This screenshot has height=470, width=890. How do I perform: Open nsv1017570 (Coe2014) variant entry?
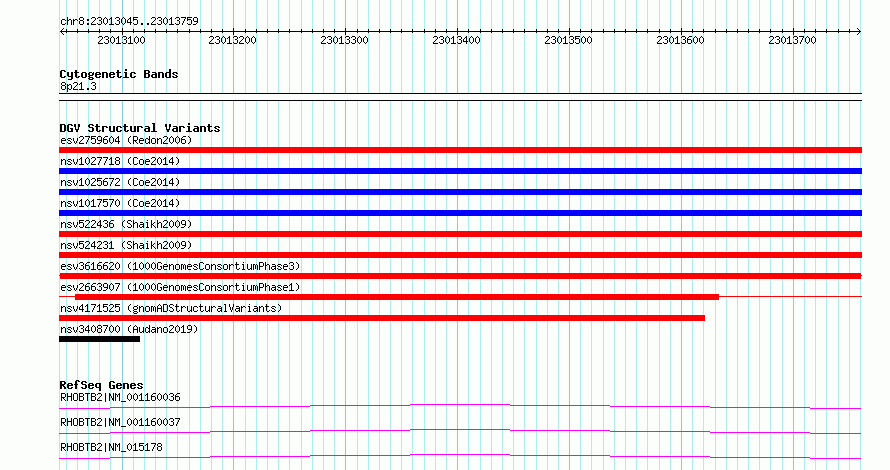(120, 203)
